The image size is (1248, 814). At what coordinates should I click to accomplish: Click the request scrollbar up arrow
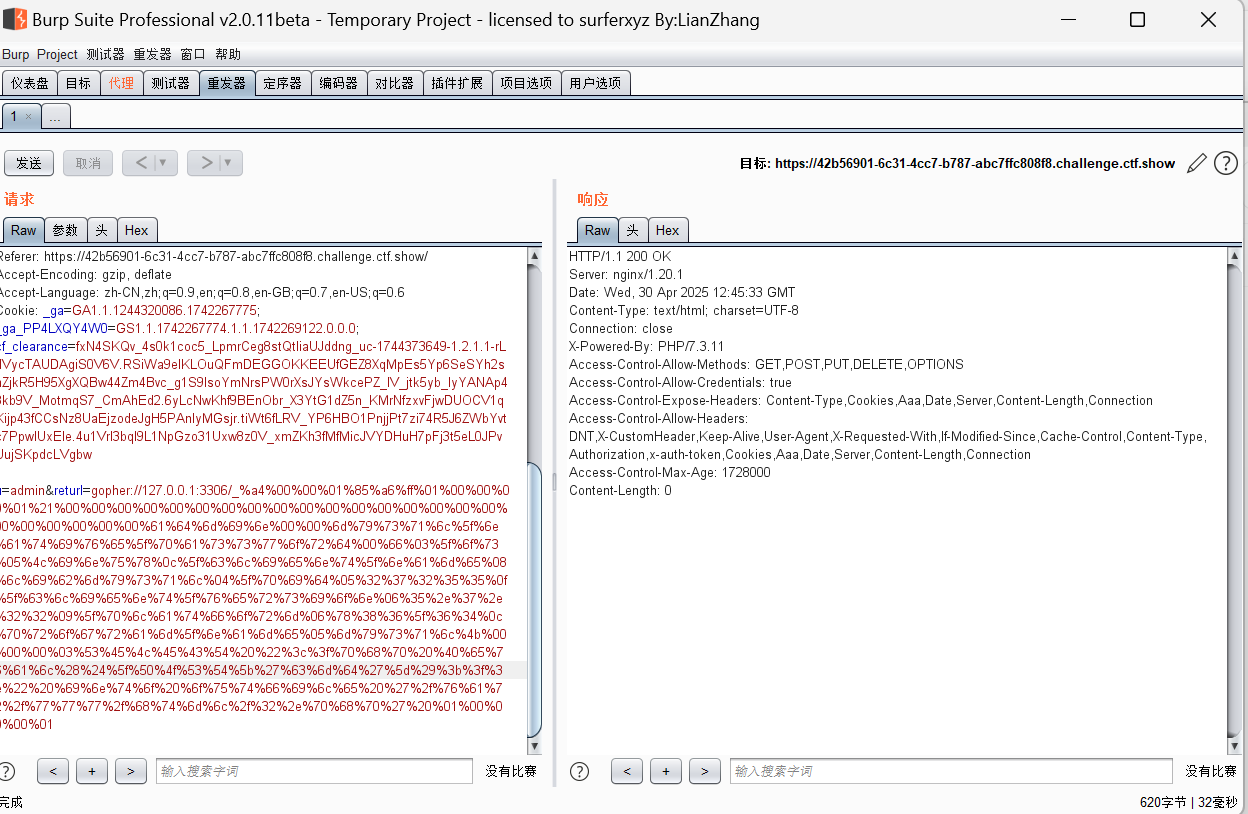[x=534, y=257]
